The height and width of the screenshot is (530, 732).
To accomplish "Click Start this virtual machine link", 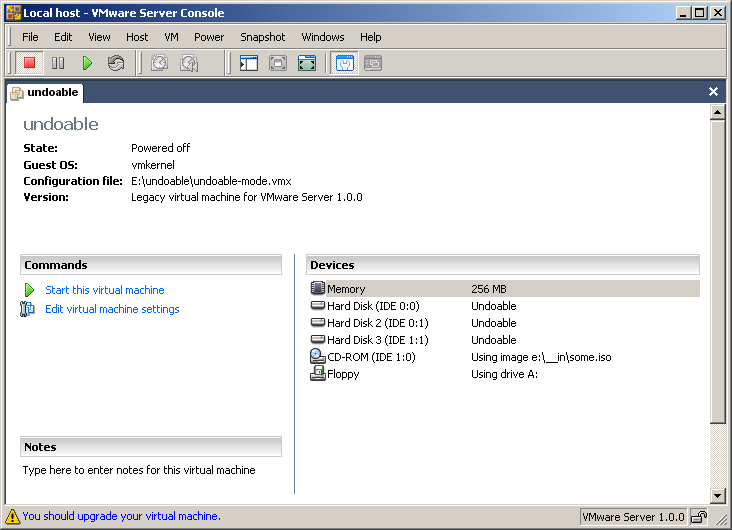I will [x=104, y=290].
